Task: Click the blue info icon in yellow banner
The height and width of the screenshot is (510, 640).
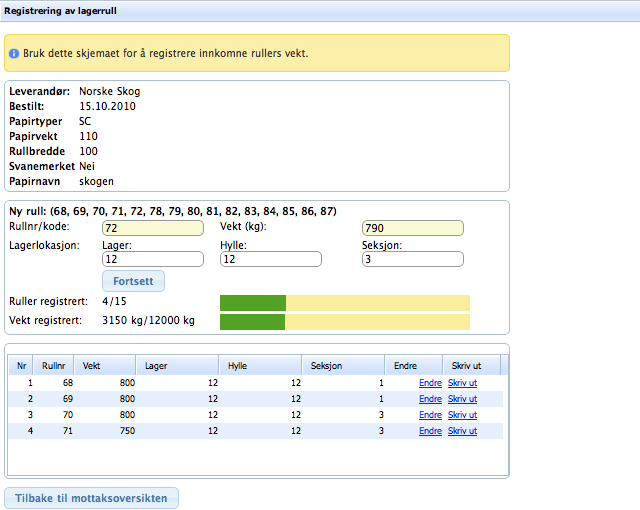Action: tap(14, 53)
